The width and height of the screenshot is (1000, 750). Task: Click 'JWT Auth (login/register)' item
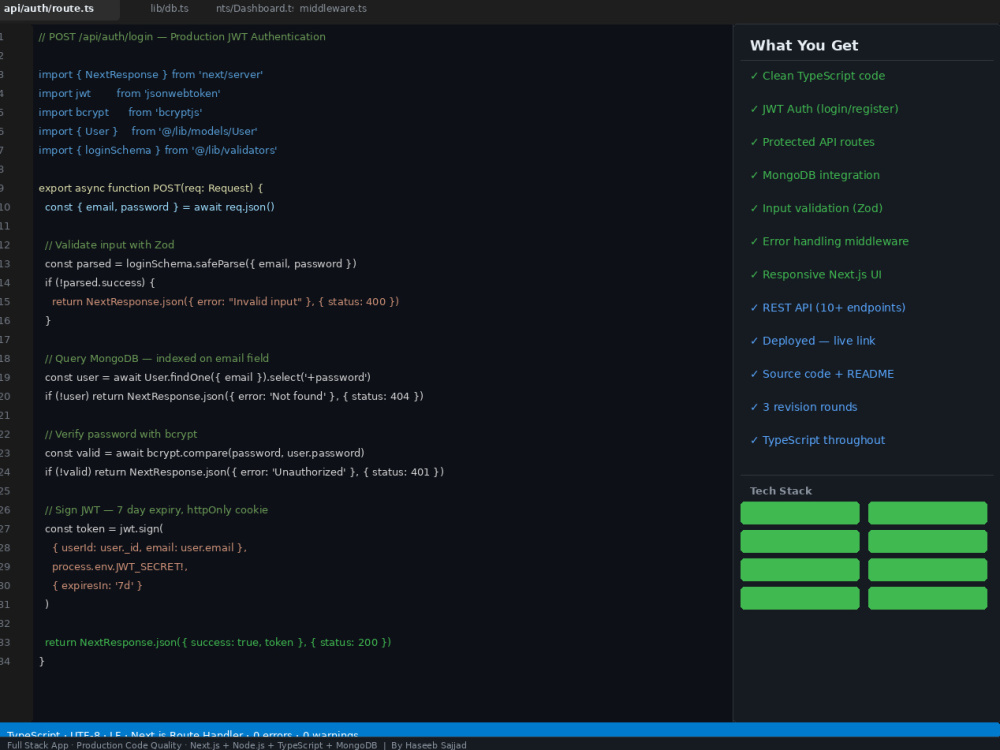[x=824, y=109]
